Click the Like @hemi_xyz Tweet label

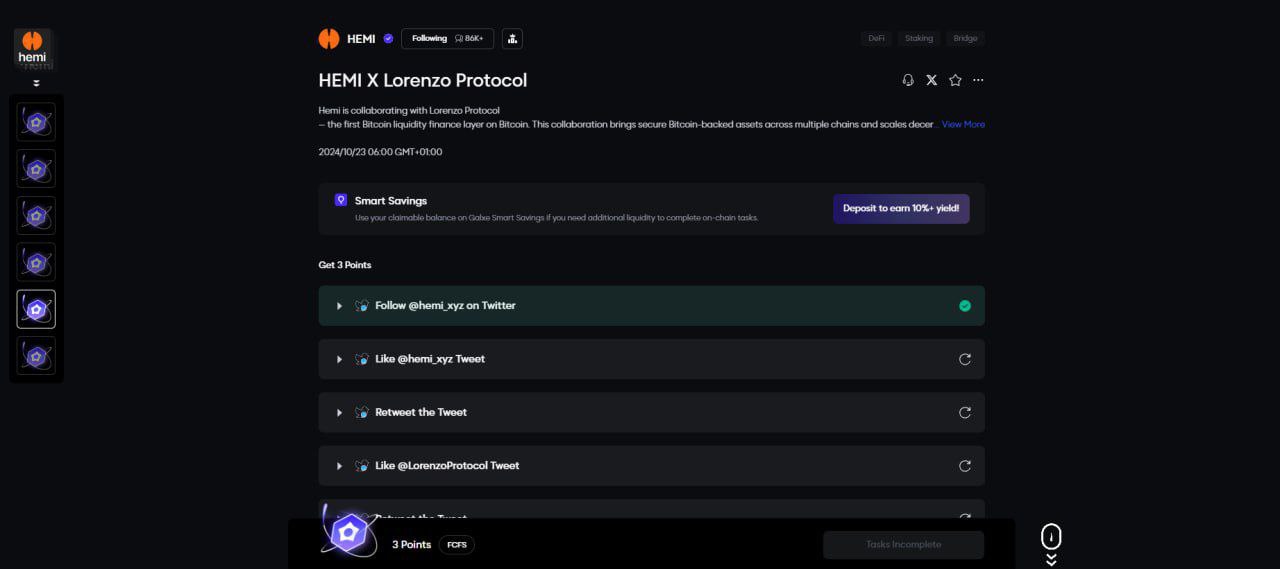click(x=430, y=359)
